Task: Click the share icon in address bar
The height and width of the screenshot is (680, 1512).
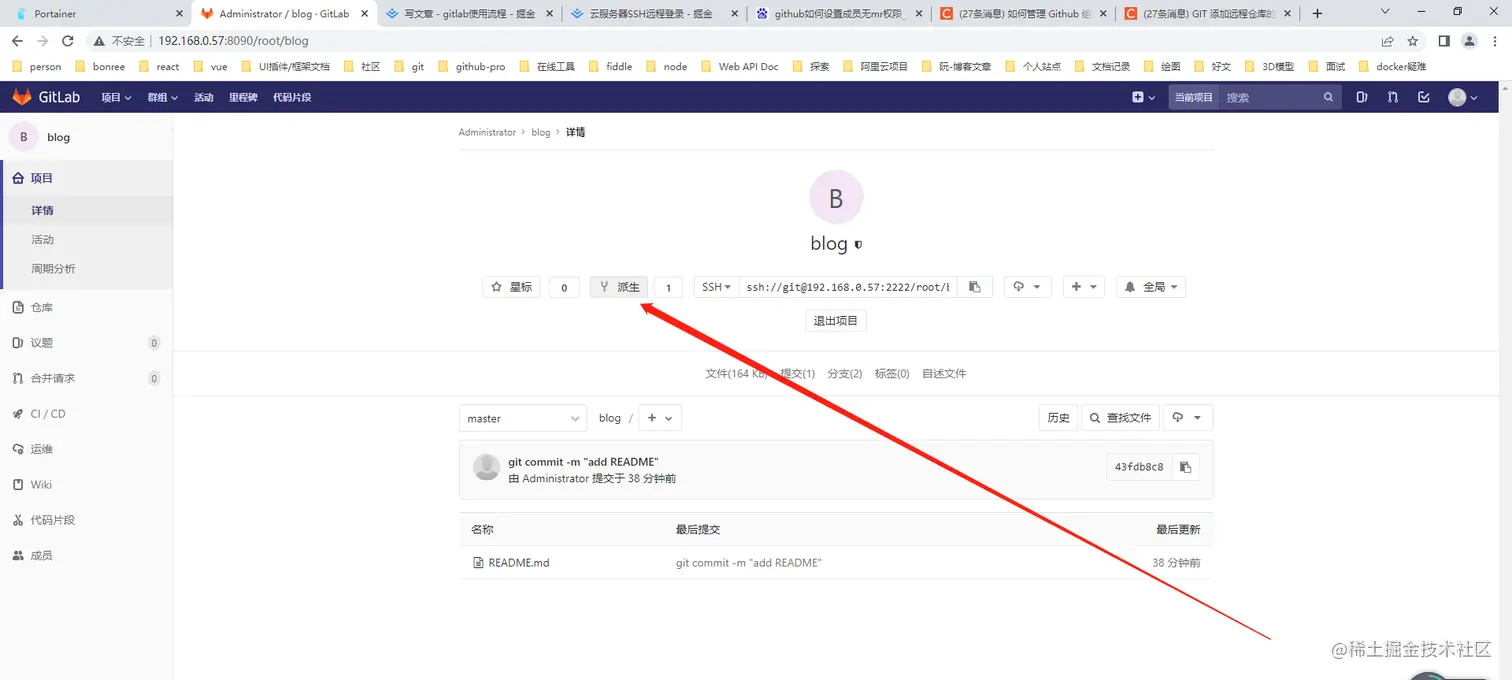Action: 1387,41
